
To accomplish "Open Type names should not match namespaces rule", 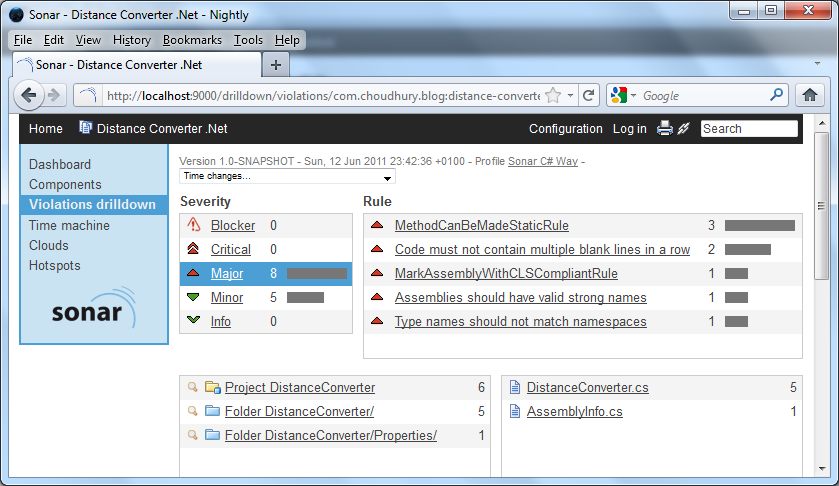I will point(521,321).
